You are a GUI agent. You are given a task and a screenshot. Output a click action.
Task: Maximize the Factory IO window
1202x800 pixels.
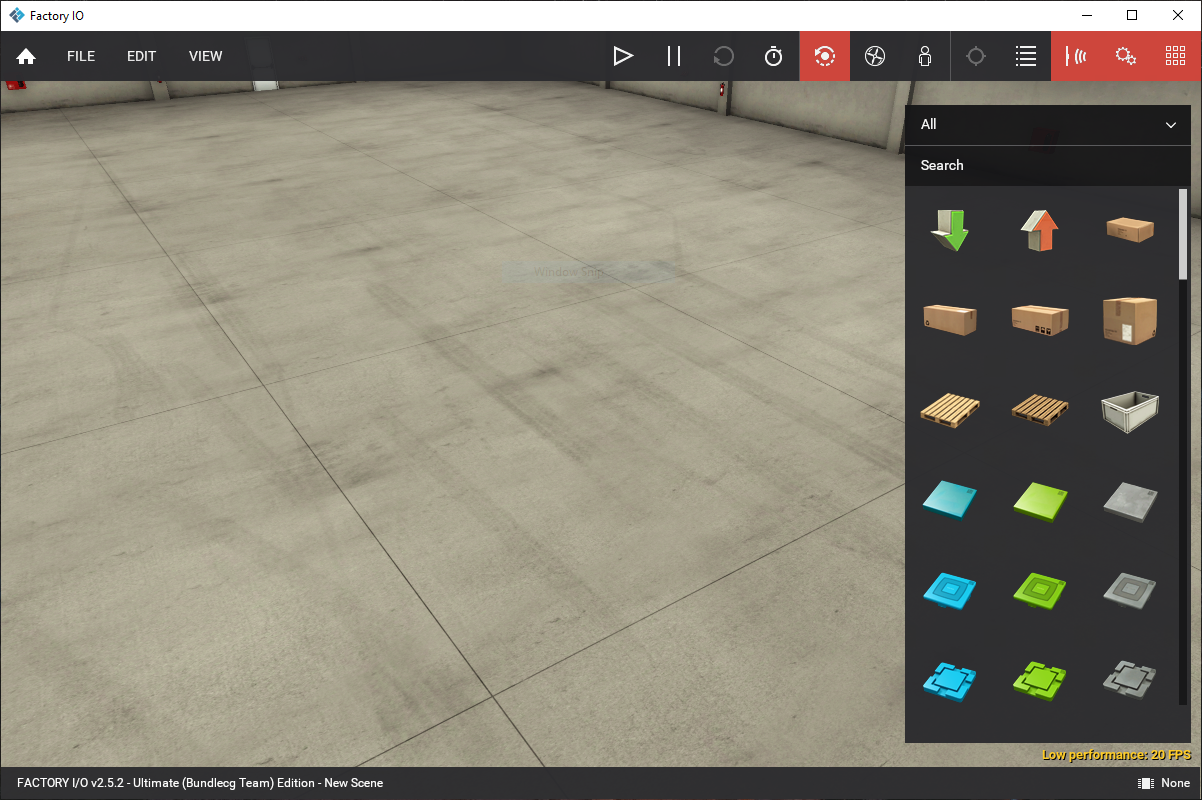pyautogui.click(x=1132, y=15)
